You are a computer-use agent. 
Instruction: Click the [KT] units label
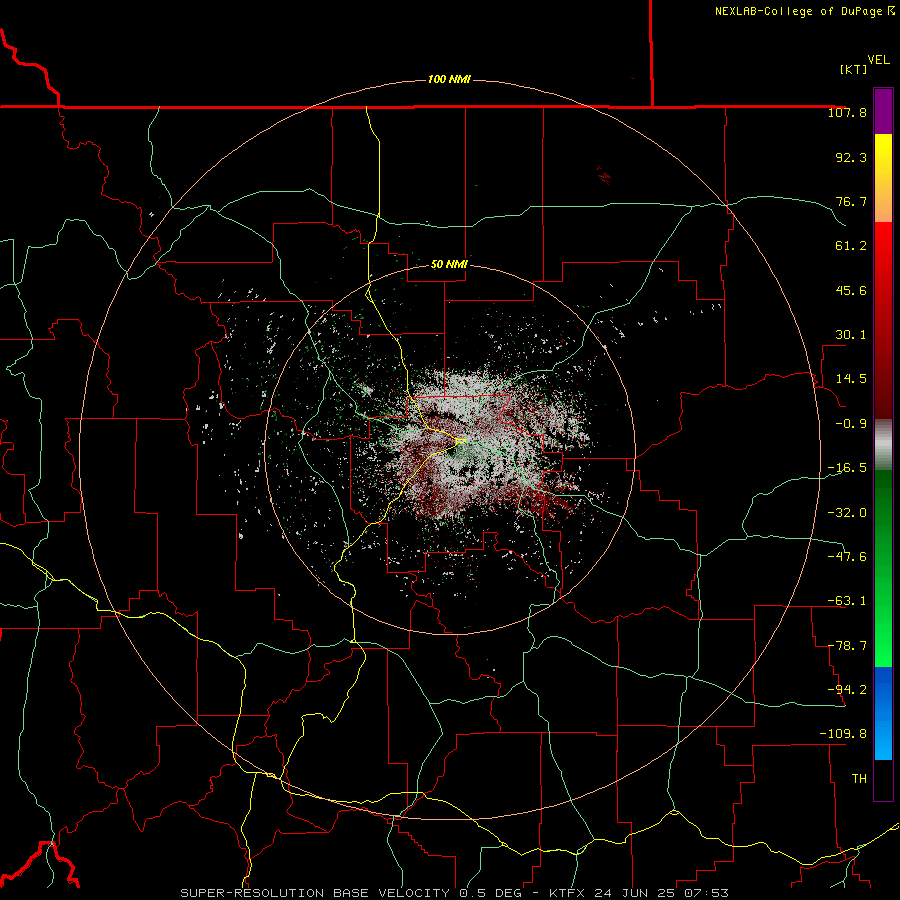click(854, 69)
